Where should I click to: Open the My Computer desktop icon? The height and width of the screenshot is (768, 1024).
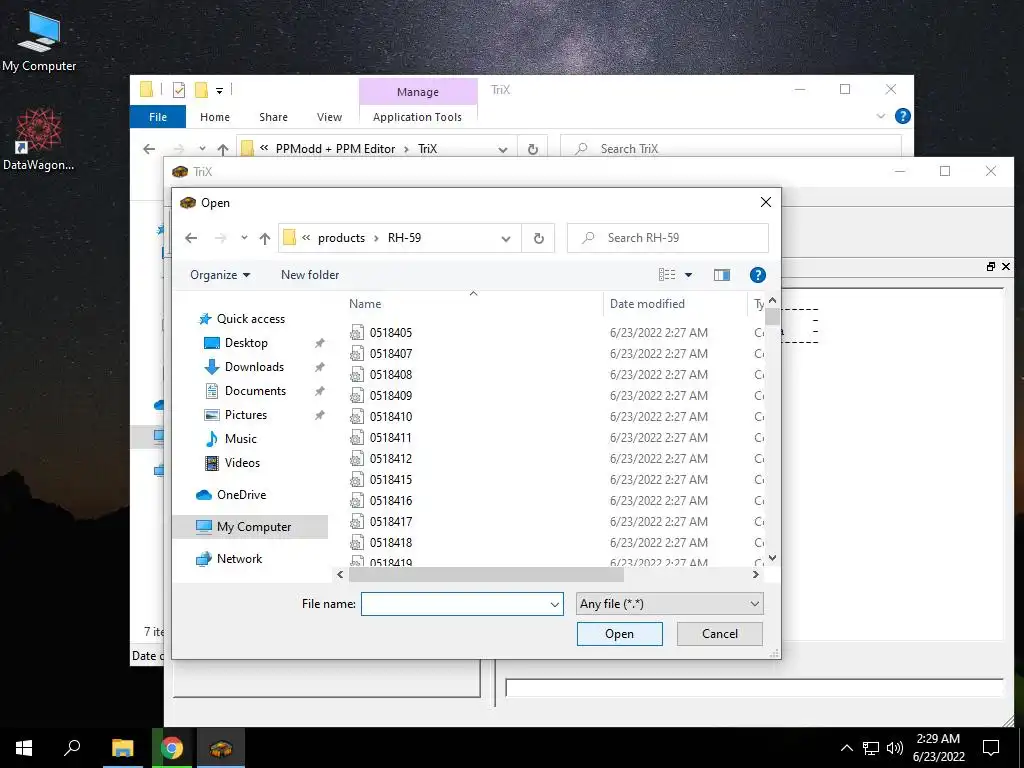[x=39, y=40]
